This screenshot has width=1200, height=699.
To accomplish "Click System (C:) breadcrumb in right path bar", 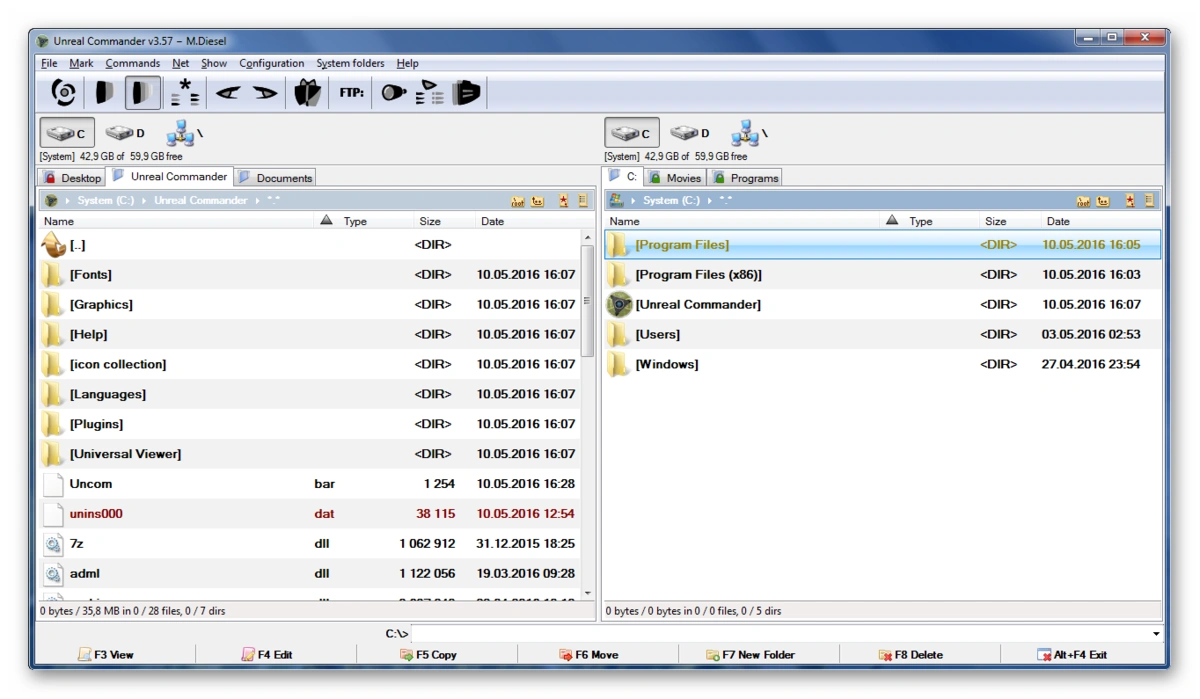I will [x=671, y=201].
